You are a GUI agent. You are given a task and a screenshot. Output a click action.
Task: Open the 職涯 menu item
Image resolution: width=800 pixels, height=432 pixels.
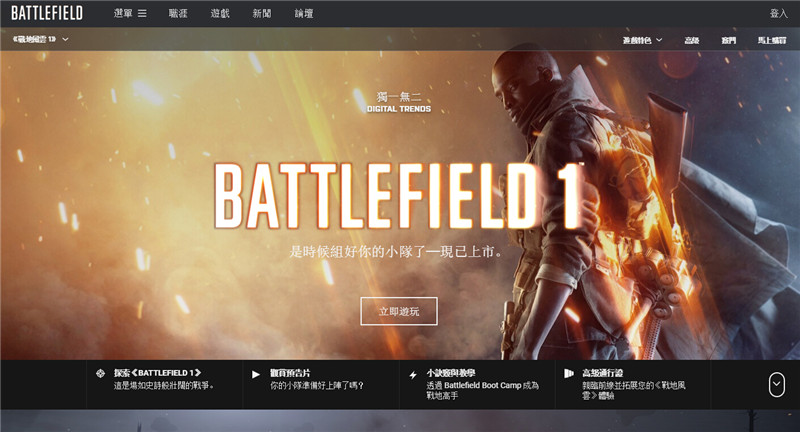(x=178, y=13)
